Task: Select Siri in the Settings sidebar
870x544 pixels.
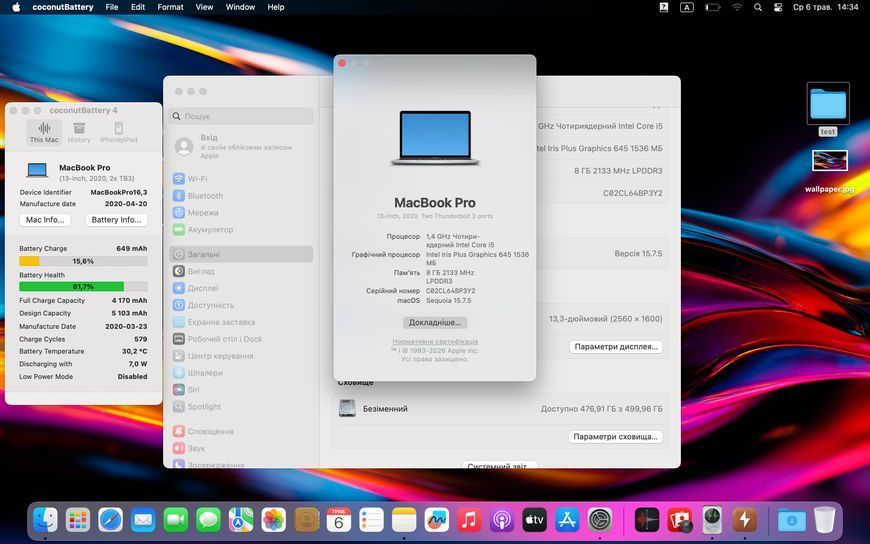Action: [x=241, y=390]
